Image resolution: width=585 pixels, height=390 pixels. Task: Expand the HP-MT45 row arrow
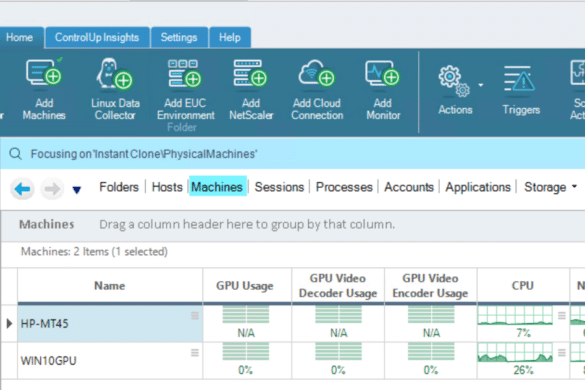(9, 323)
